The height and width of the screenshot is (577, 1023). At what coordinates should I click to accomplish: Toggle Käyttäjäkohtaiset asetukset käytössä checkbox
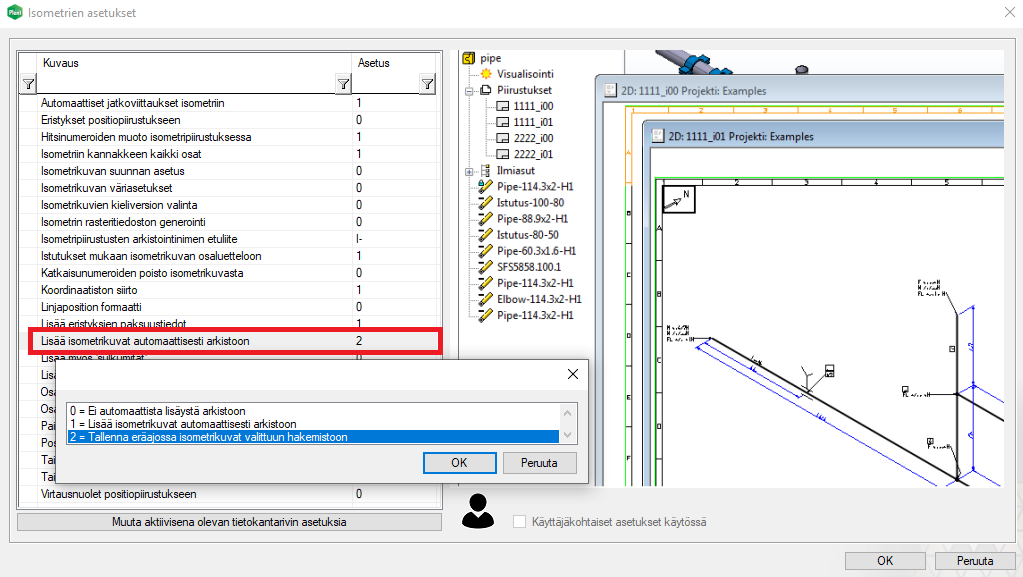click(519, 522)
